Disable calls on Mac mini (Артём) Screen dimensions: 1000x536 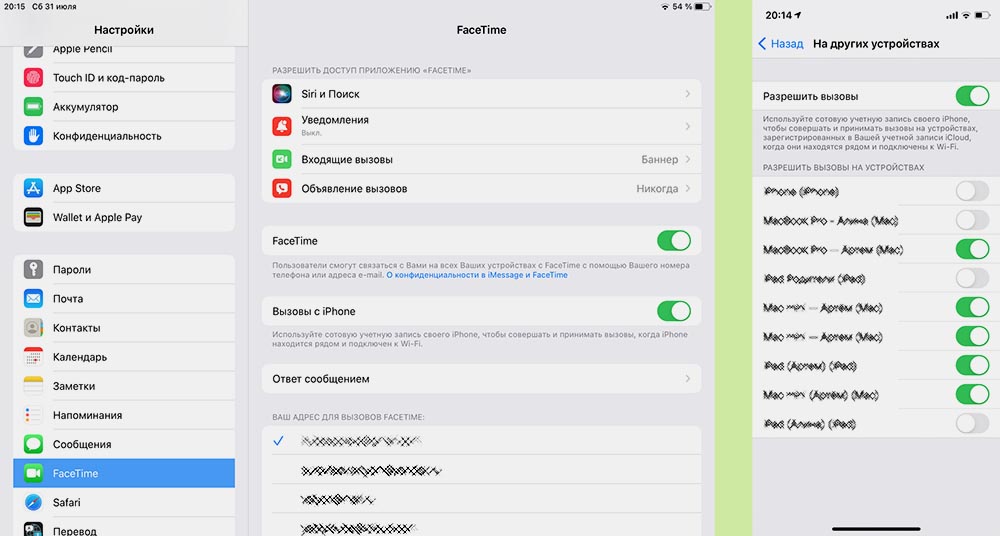click(973, 394)
